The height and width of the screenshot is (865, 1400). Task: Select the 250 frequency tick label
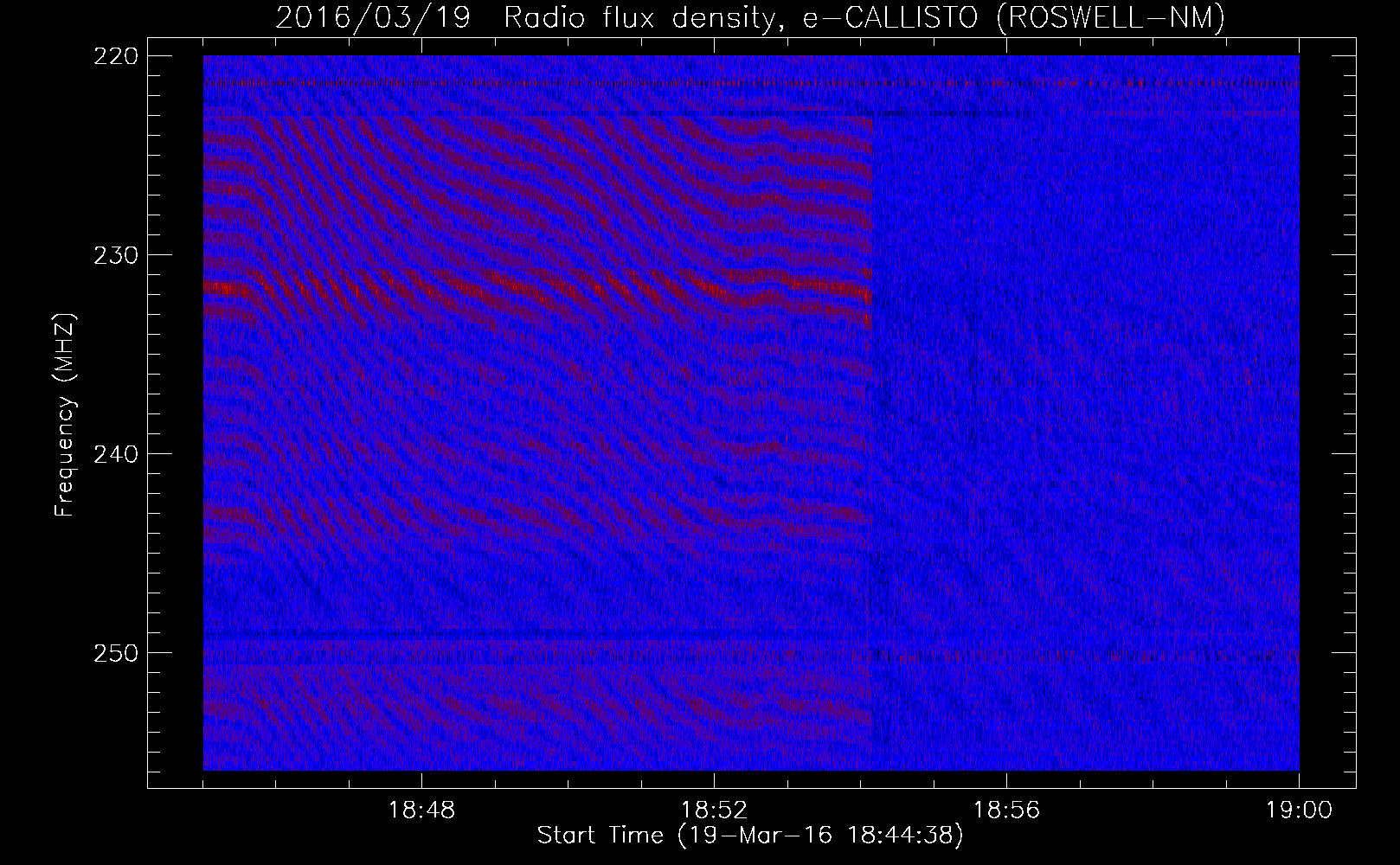114,654
